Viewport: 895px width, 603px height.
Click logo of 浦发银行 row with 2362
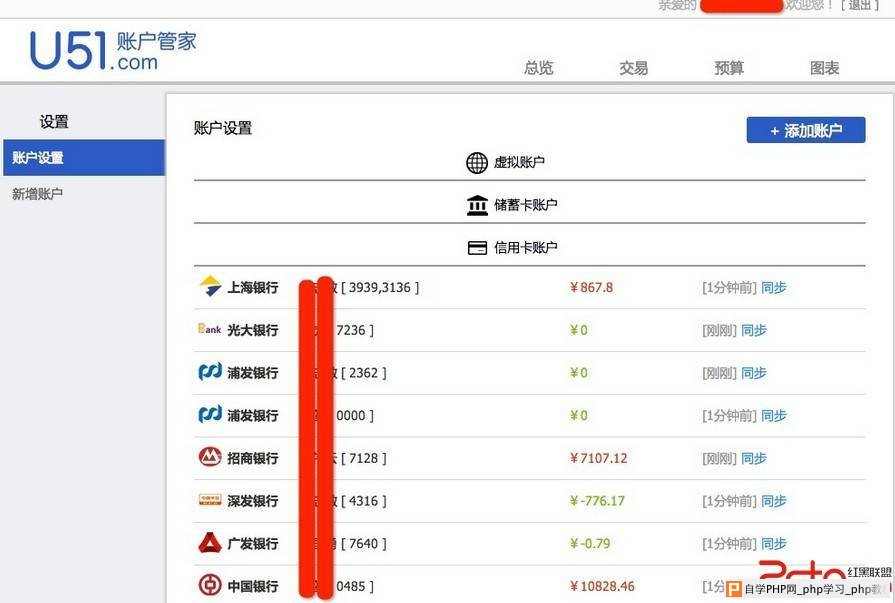pos(209,372)
